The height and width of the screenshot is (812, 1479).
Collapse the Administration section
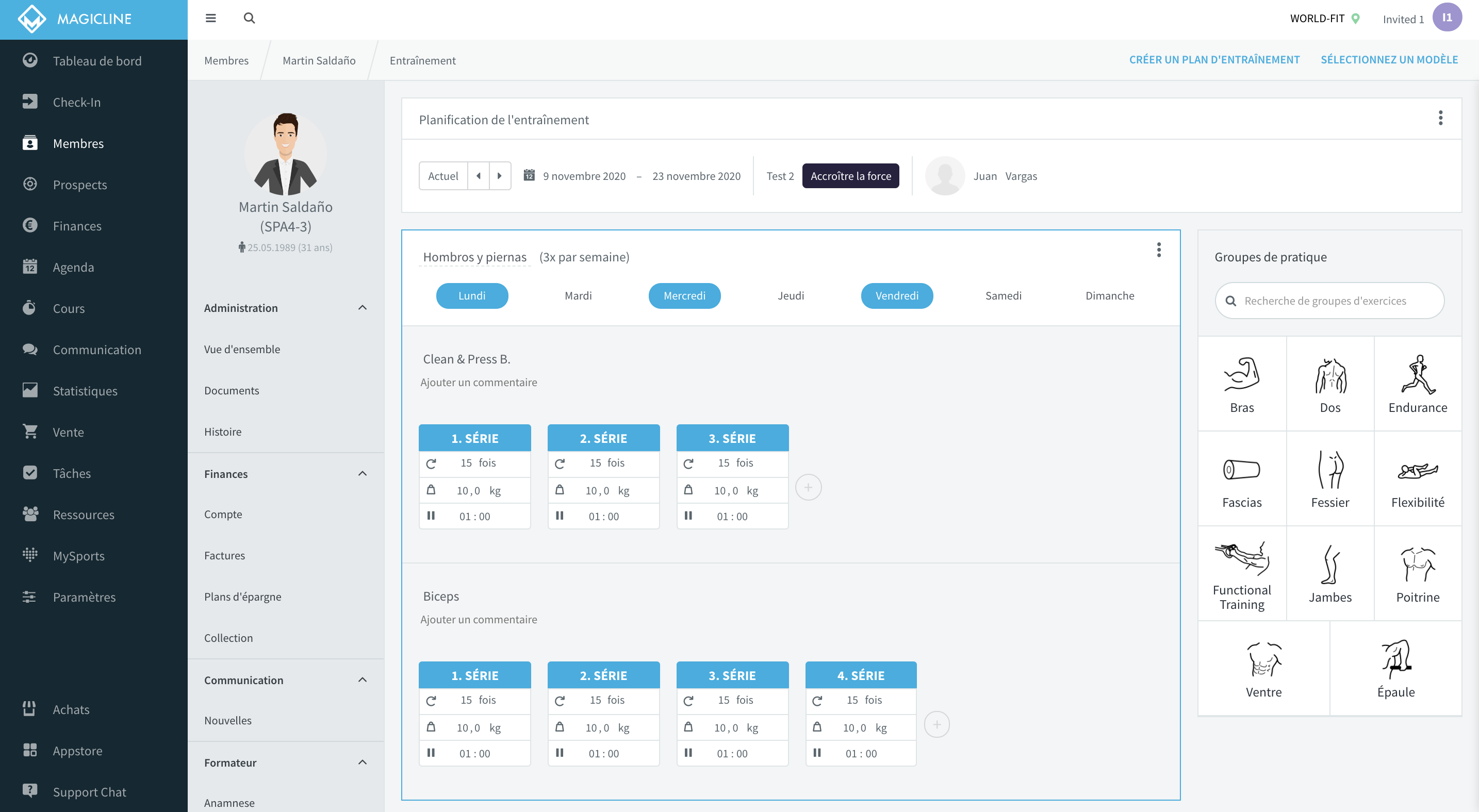coord(361,308)
